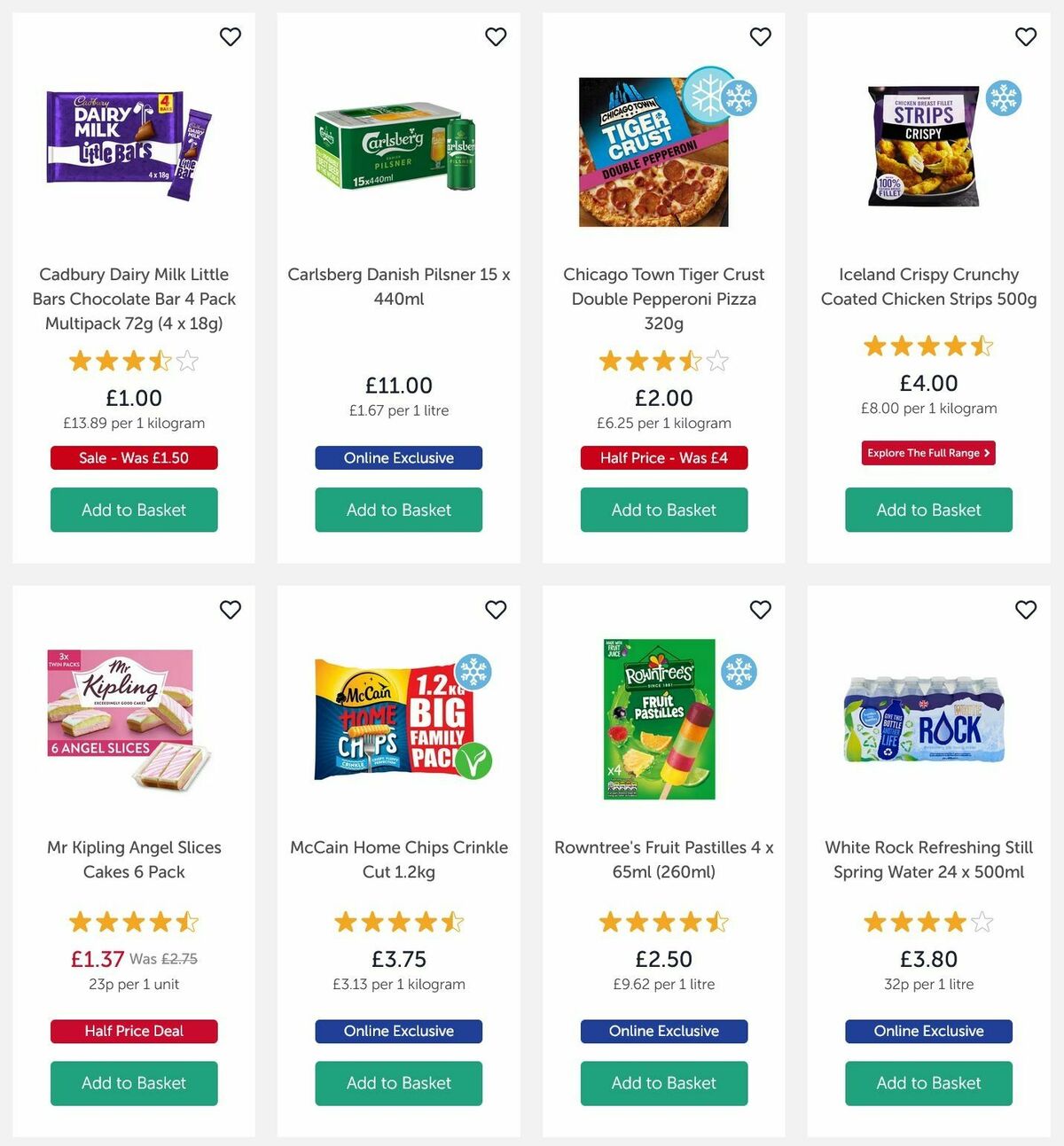Click the heart icon on White Rock Spring Water
Image resolution: width=1064 pixels, height=1146 pixels.
point(1026,610)
